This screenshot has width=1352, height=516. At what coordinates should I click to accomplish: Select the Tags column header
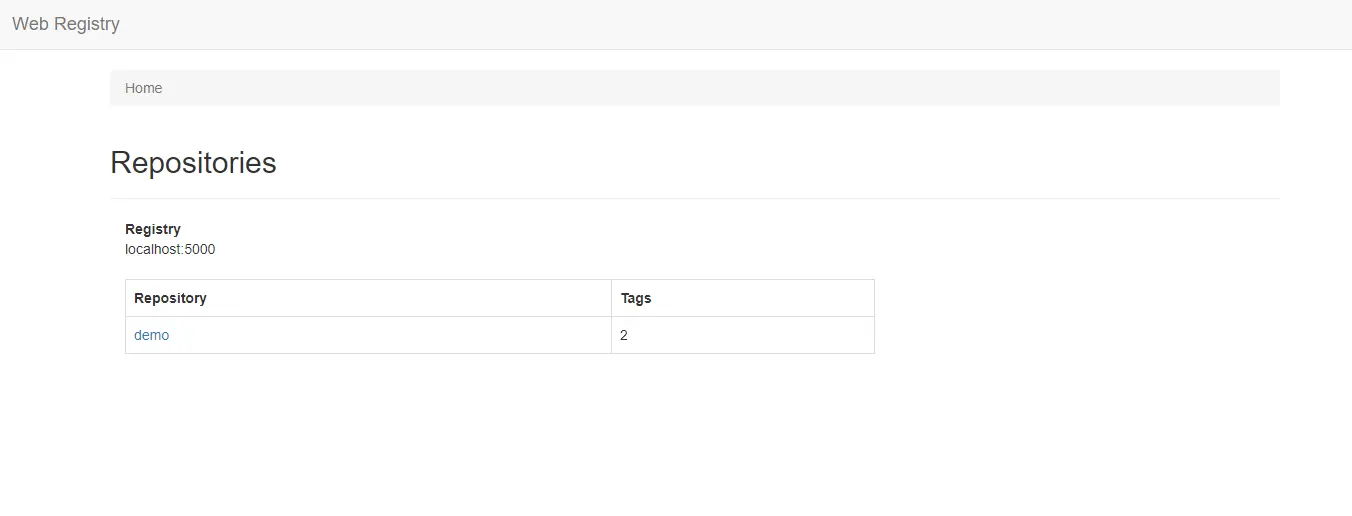636,298
